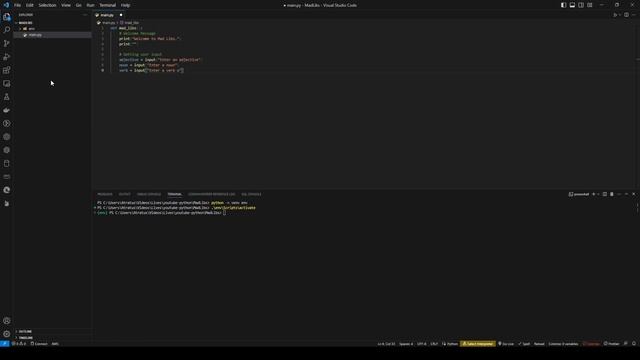Open the Go menu
640x360 pixels.
pos(78,5)
